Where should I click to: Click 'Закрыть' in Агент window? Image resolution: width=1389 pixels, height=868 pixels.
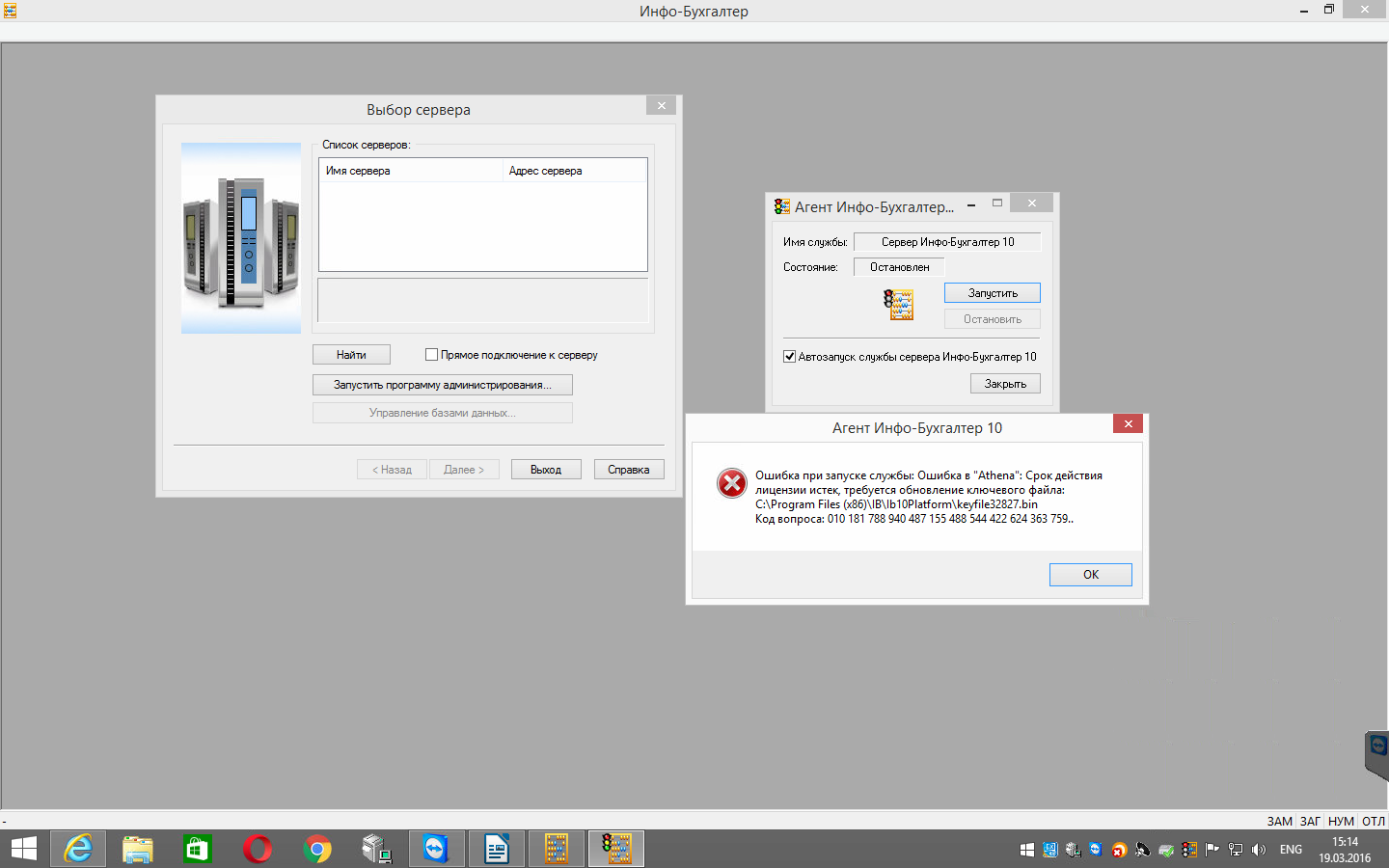pyautogui.click(x=1005, y=384)
